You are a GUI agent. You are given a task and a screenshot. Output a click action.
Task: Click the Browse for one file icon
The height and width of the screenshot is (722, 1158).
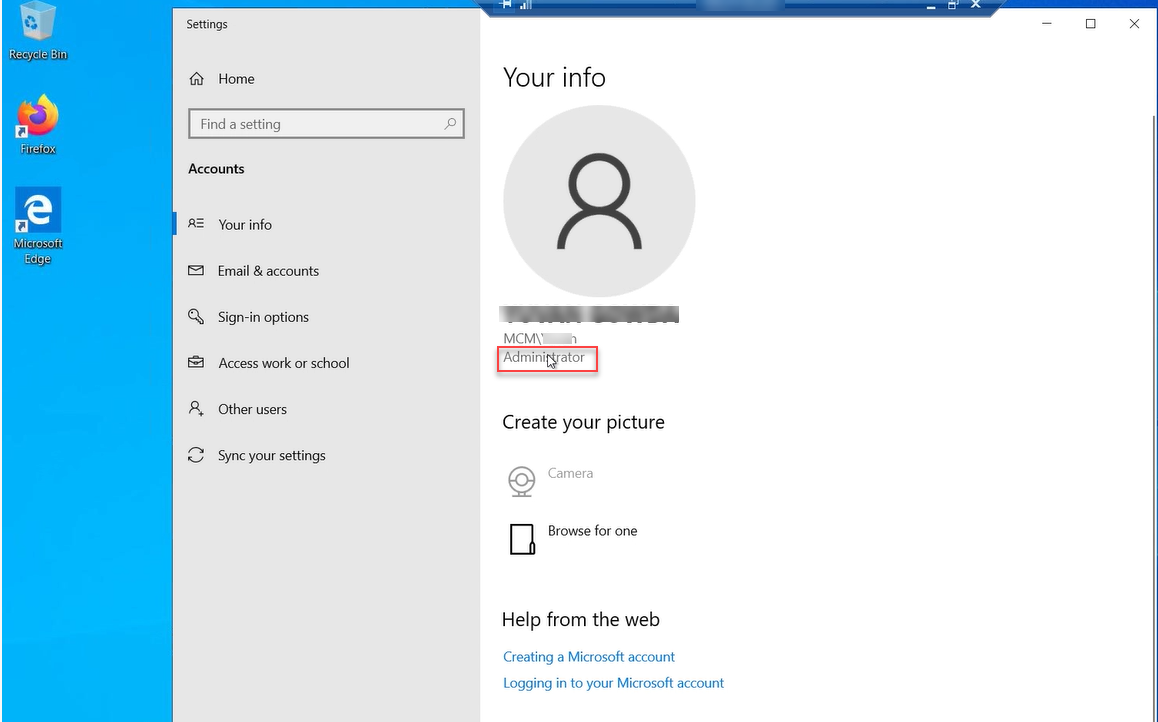pyautogui.click(x=521, y=539)
